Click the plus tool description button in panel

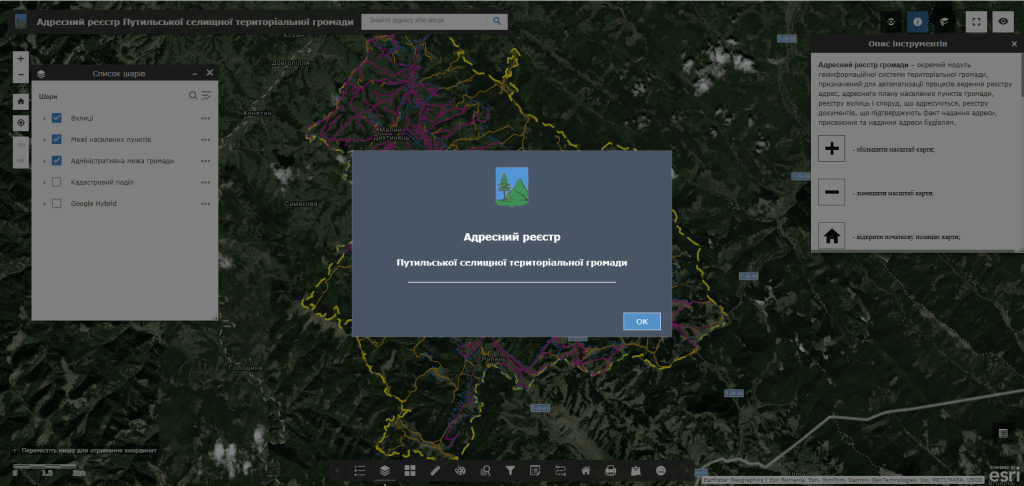tap(831, 149)
